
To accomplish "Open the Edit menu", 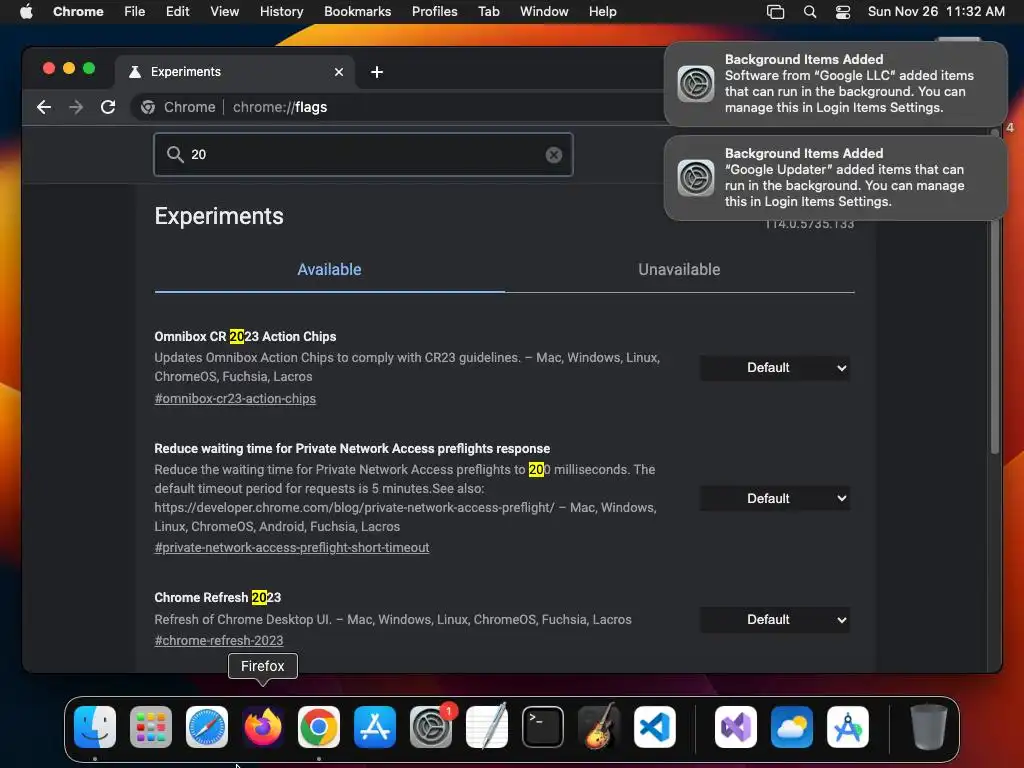I will tap(178, 11).
